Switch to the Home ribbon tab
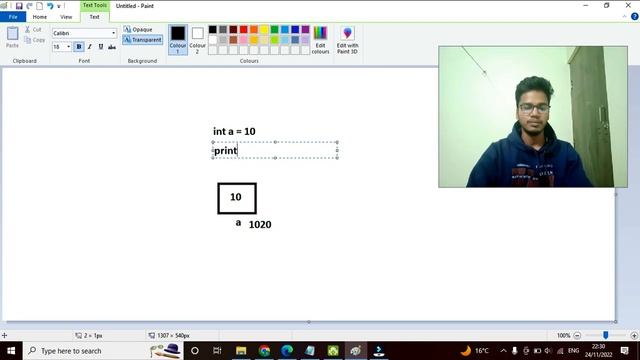This screenshot has height=360, width=640. point(40,17)
